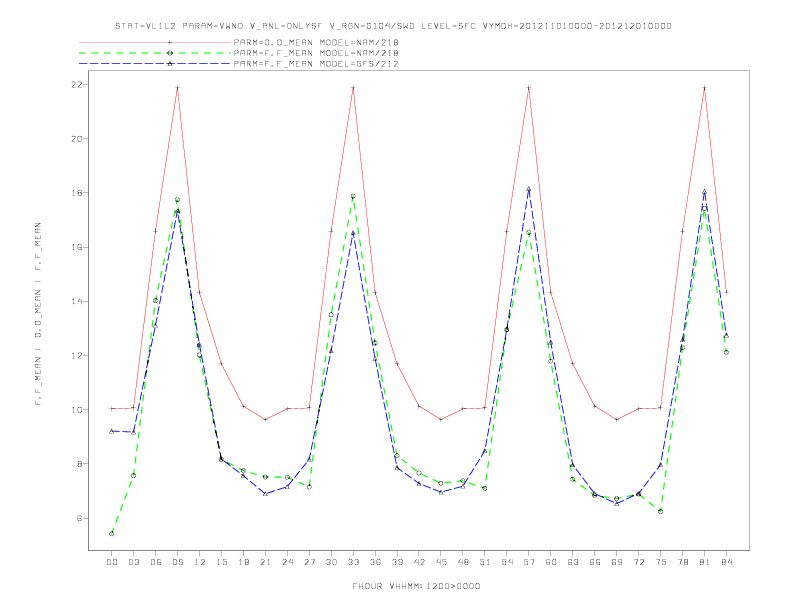This screenshot has width=792, height=612.
Task: Click x-axis forecast hour label 33
Action: (353, 562)
